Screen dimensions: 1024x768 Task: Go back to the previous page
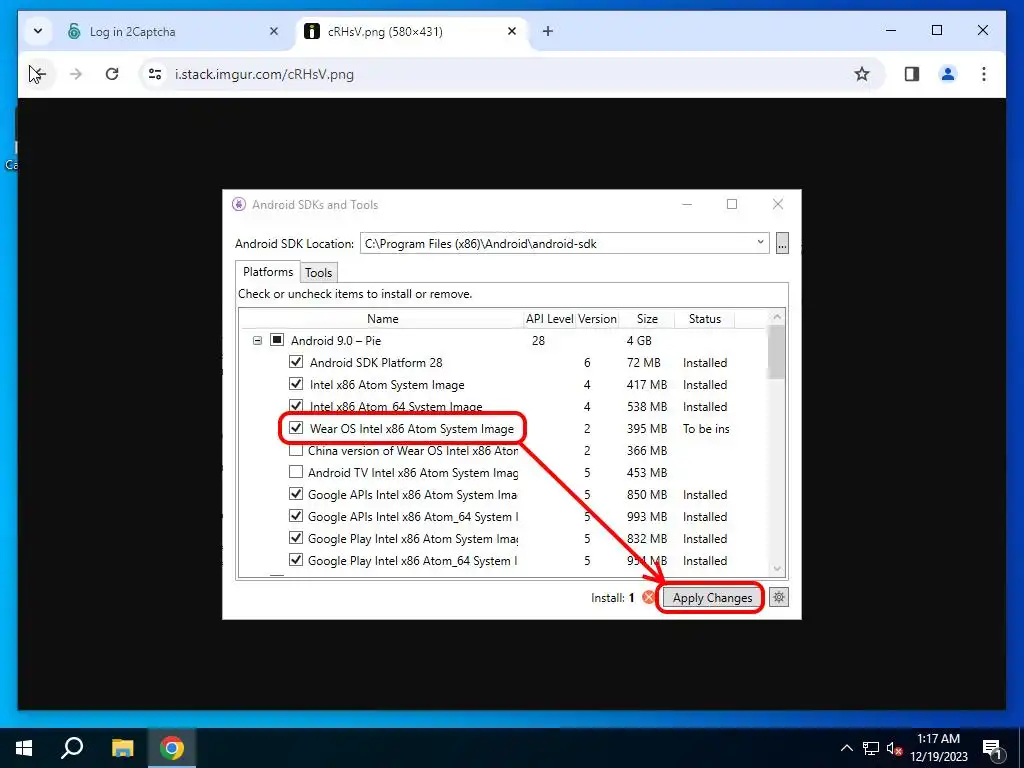(38, 74)
